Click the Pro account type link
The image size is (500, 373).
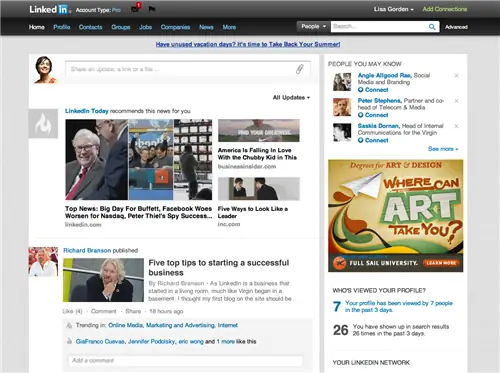[116, 10]
